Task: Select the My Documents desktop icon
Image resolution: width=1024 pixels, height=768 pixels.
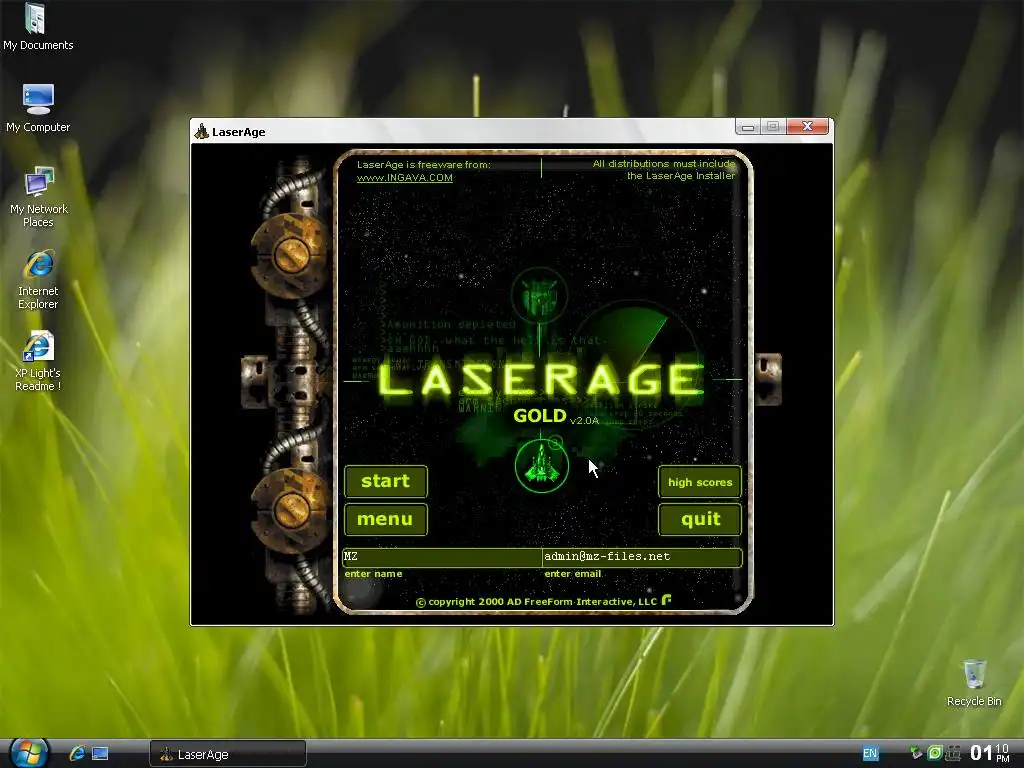Action: tap(38, 27)
